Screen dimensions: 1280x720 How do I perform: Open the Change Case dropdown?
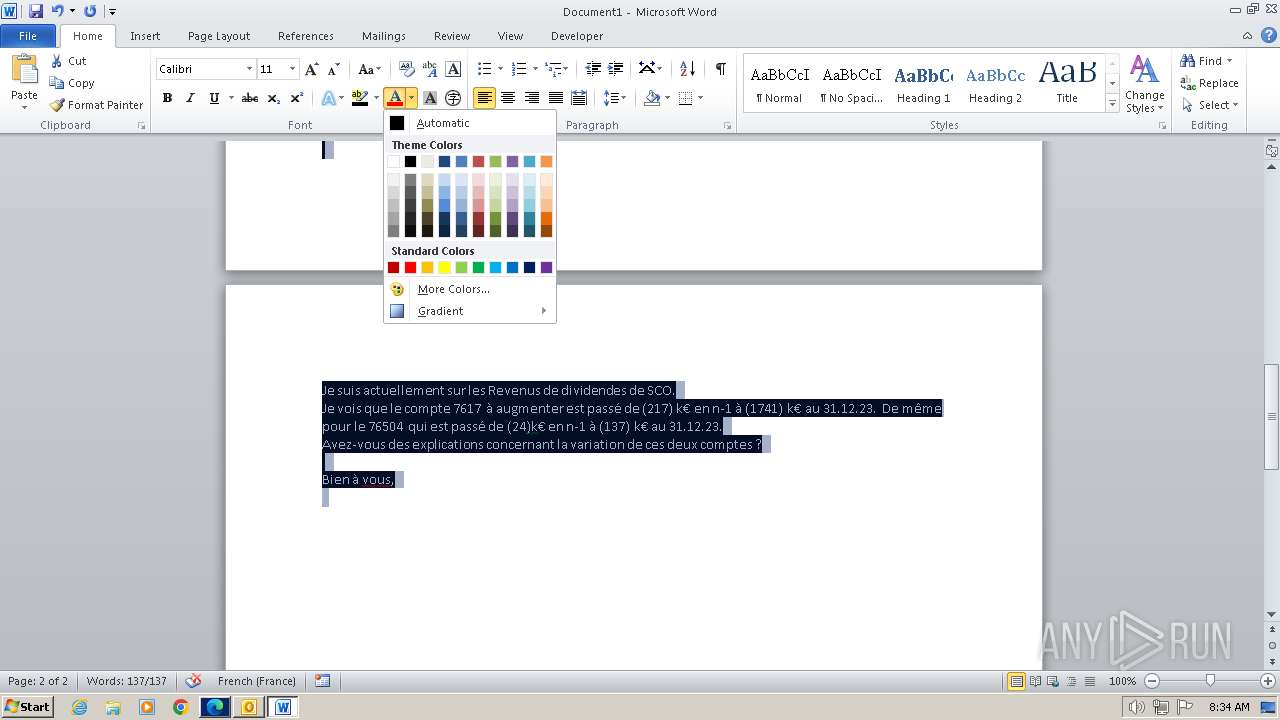coord(369,69)
